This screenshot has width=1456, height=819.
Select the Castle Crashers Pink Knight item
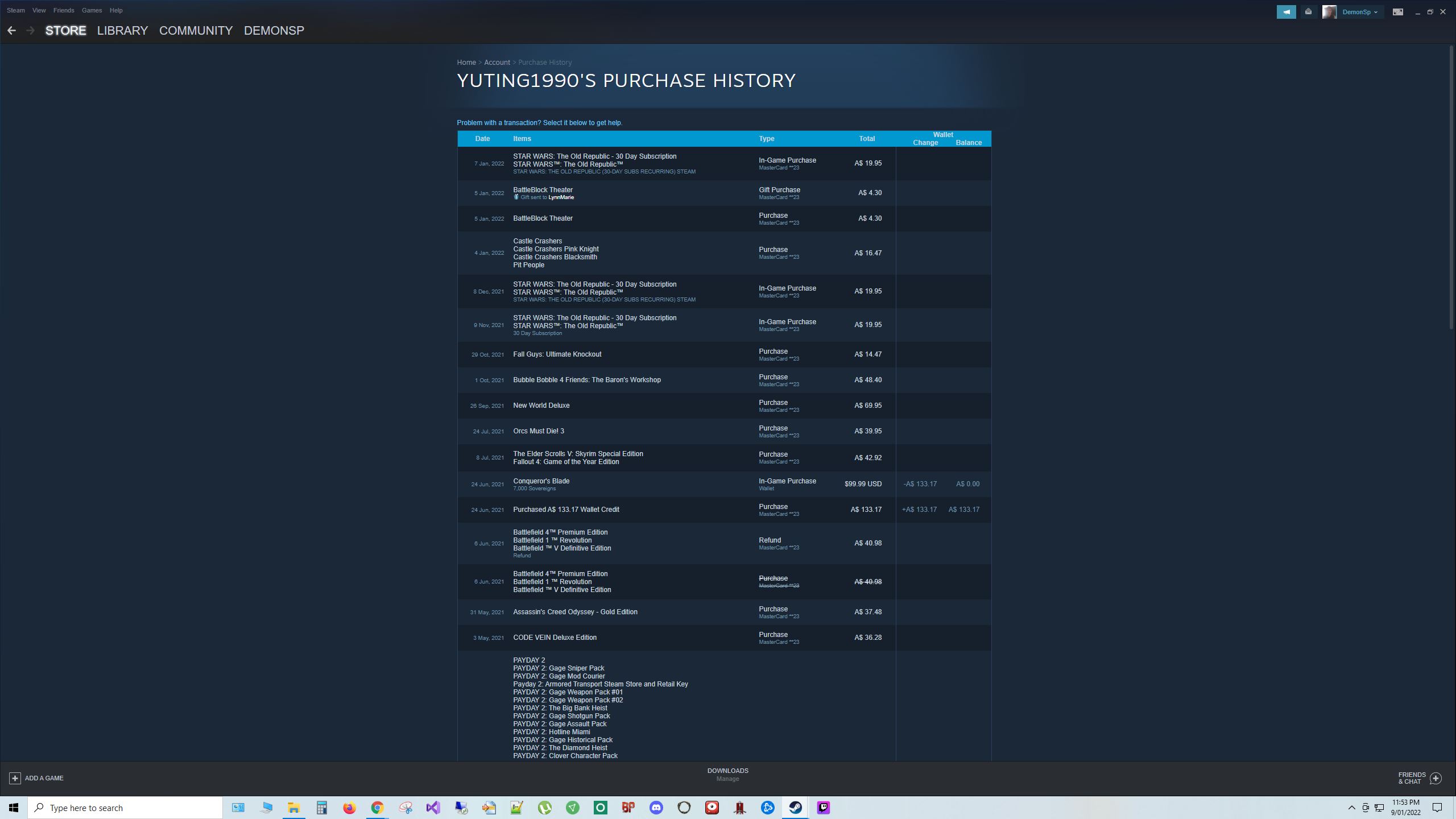556,249
